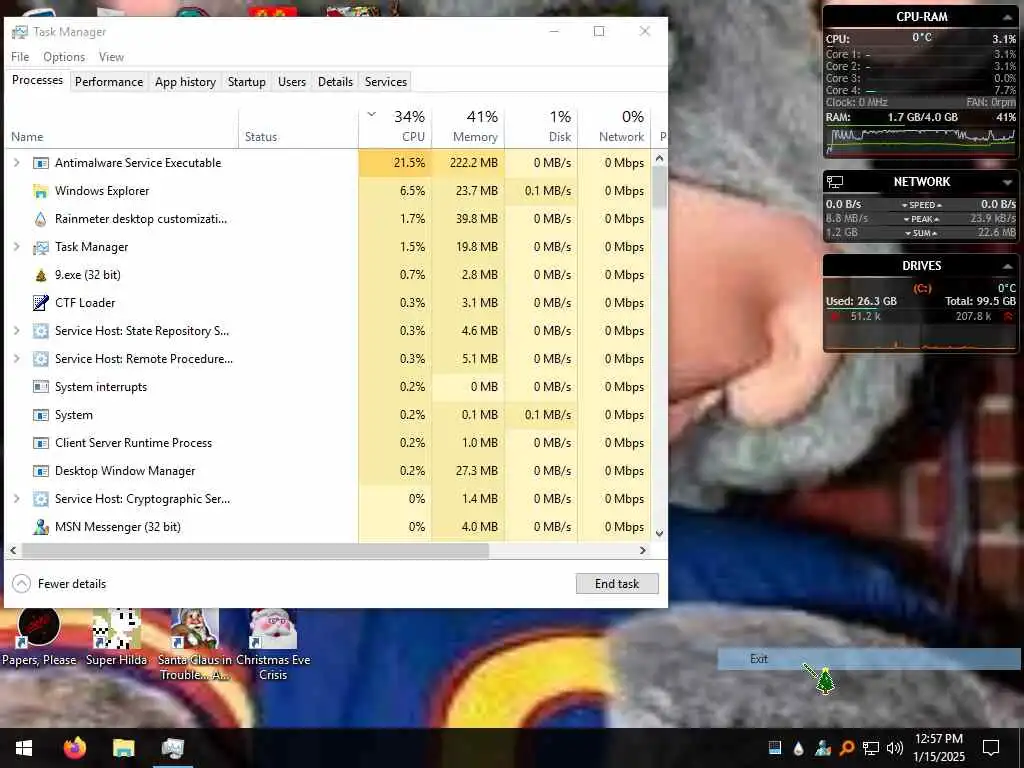Collapse the CPU-RAM Rainmeter widget
Image resolution: width=1024 pixels, height=768 pixels.
click(1007, 17)
